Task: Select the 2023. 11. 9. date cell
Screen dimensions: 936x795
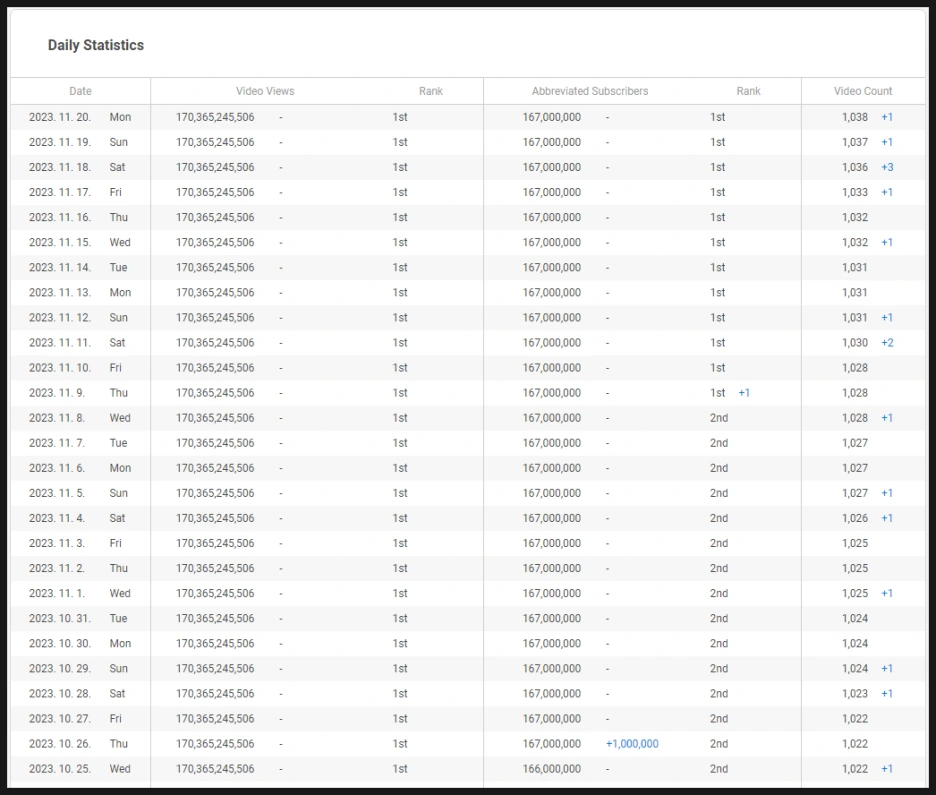Action: coord(57,393)
